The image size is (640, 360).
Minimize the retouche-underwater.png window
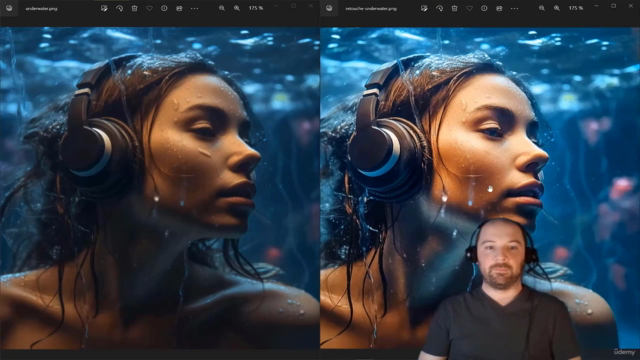point(596,6)
